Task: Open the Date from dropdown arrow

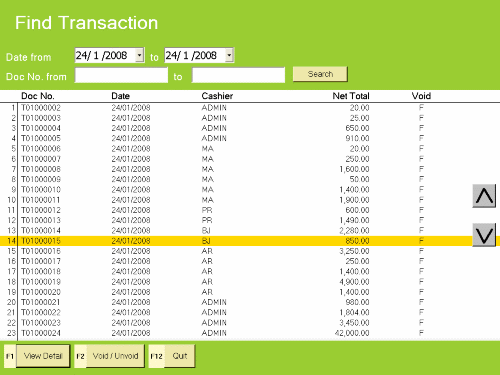Action: (140, 55)
